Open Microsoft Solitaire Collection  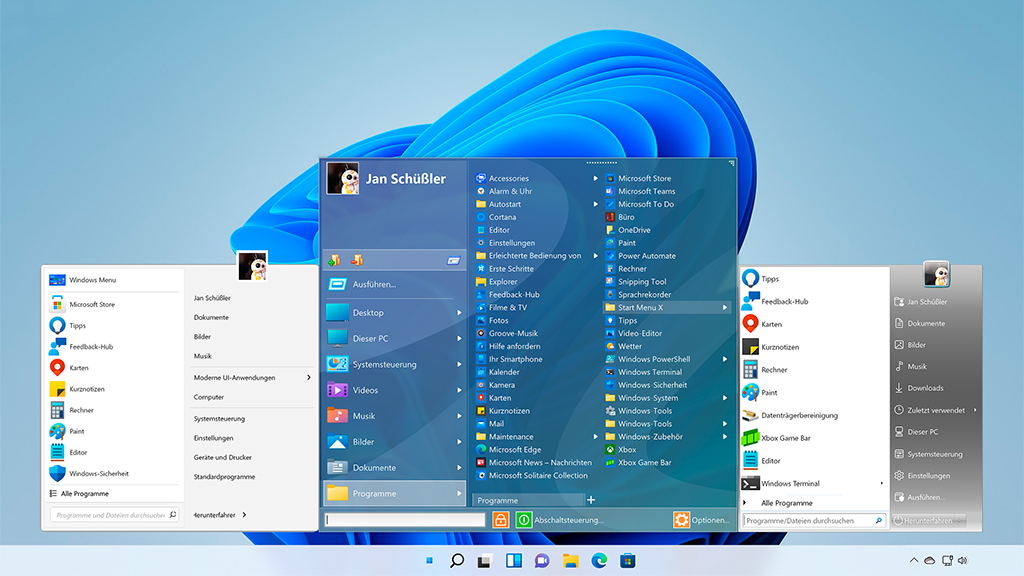(538, 476)
